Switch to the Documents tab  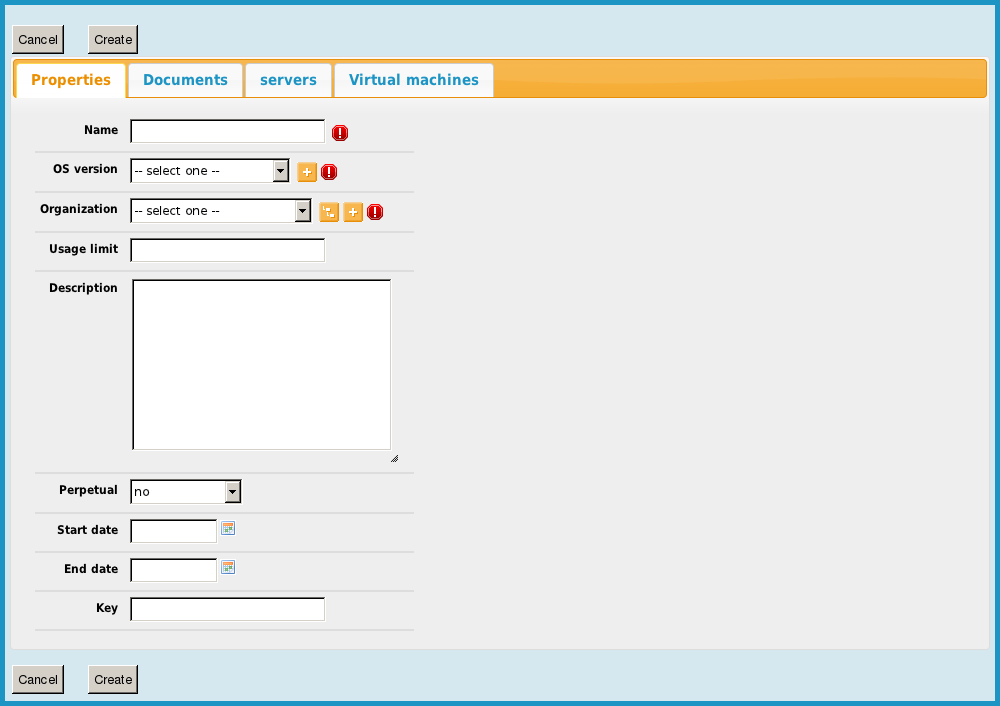(185, 80)
